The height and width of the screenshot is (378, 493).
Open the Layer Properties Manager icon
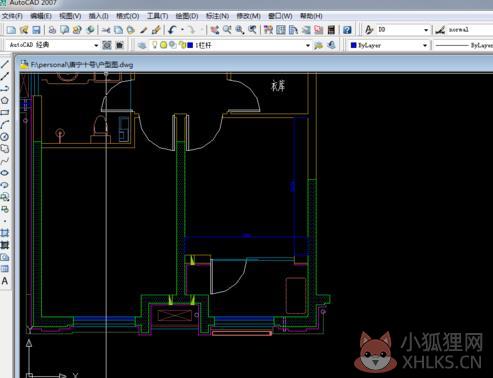point(142,45)
